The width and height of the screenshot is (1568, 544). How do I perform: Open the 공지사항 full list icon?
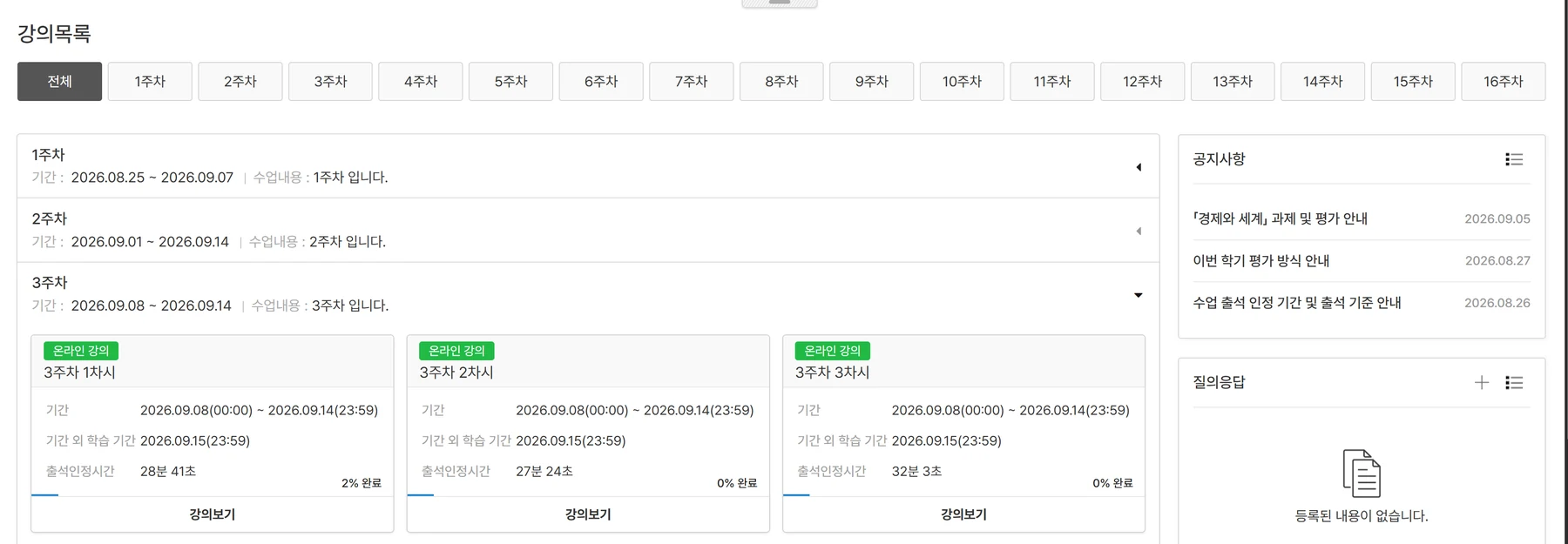[x=1514, y=159]
